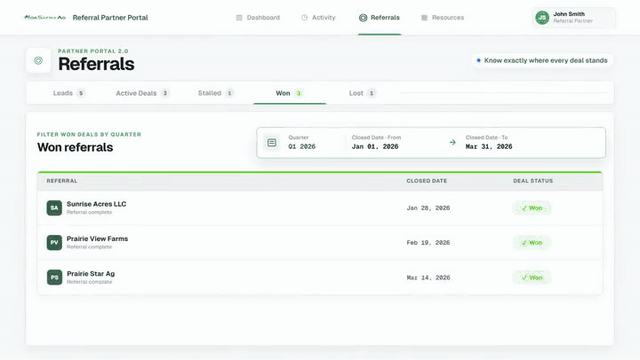Viewport: 640px width, 360px height.
Task: Click the Jan 28, 2026 closed date
Action: [x=428, y=208]
